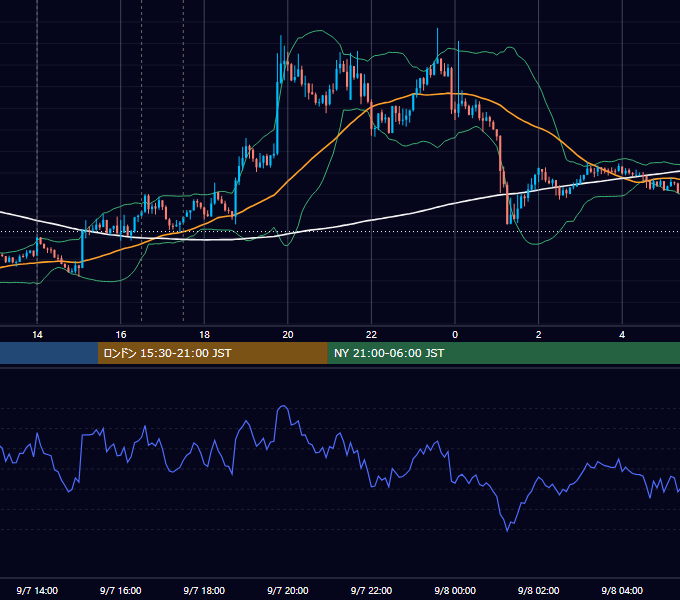Screen dimensions: 680x600
Task: Click the '22' hour label on price chart axis
Action: click(371, 335)
